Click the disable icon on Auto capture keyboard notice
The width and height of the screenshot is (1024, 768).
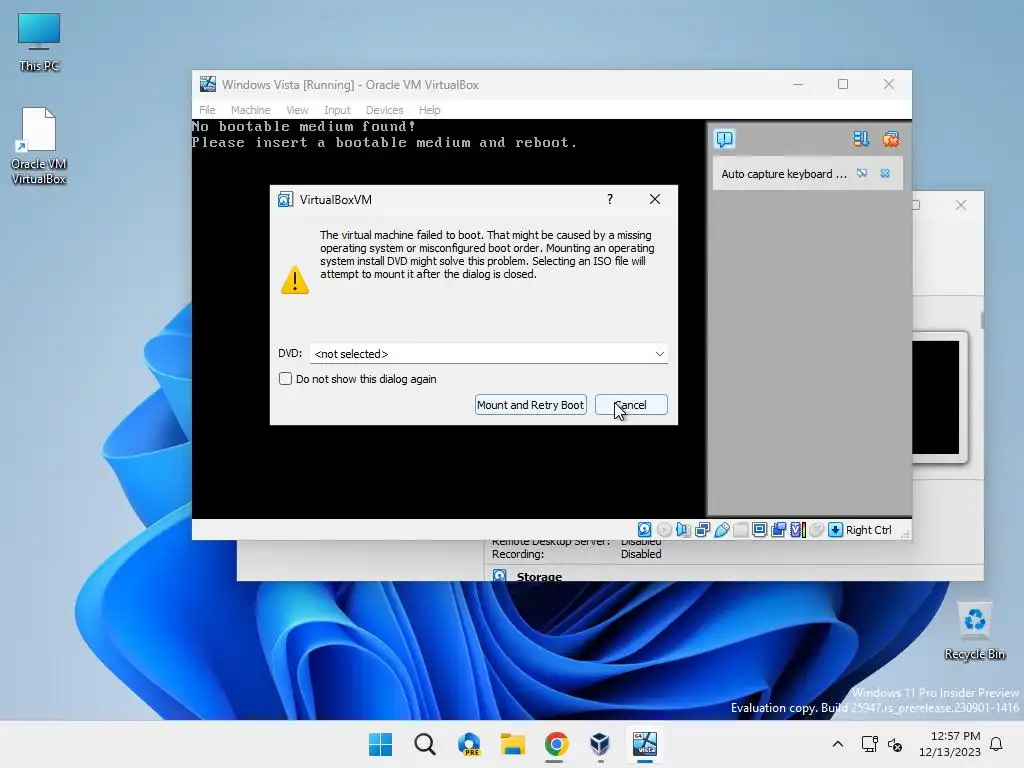coord(862,173)
